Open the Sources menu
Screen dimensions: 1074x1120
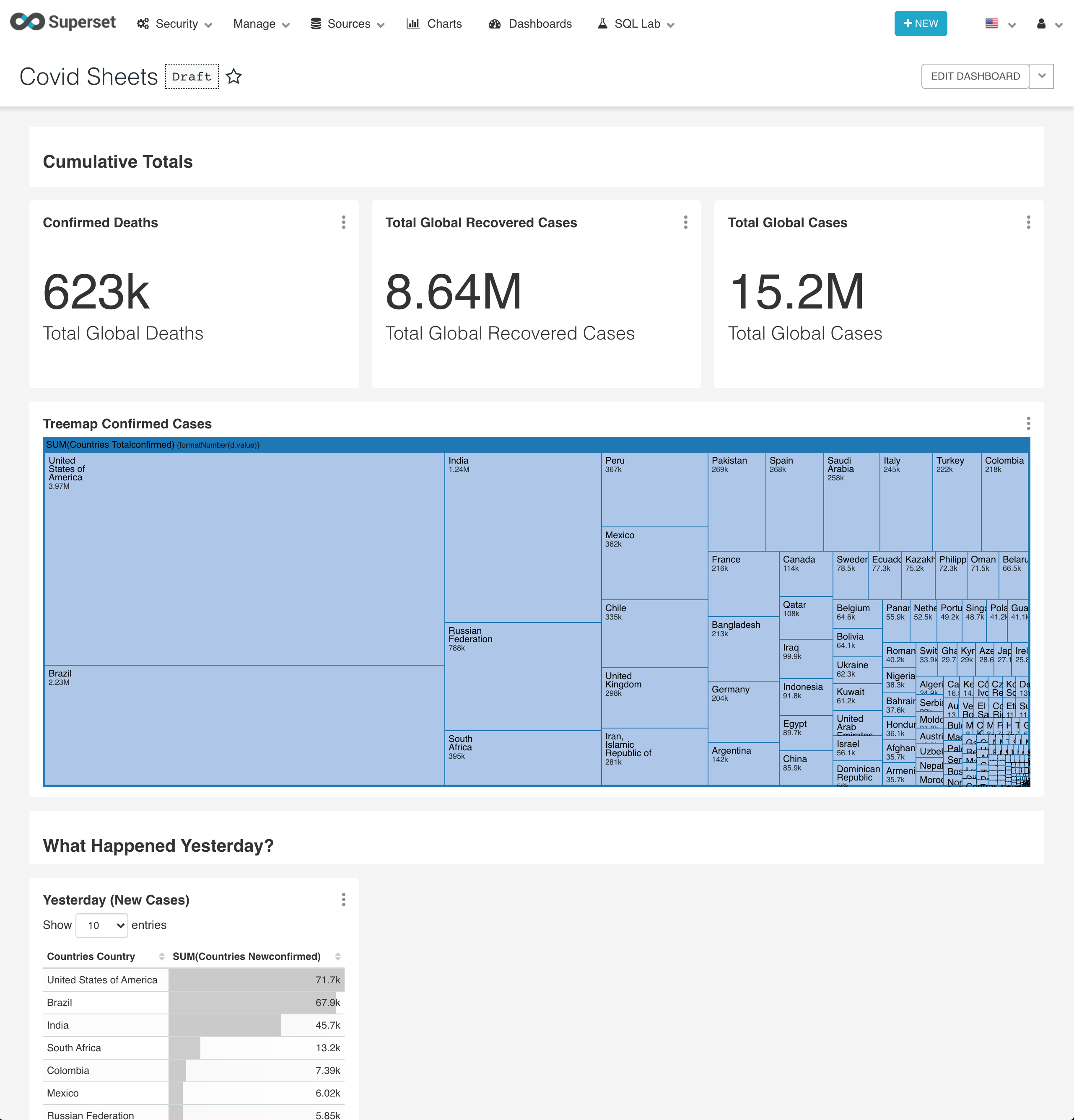pyautogui.click(x=347, y=23)
